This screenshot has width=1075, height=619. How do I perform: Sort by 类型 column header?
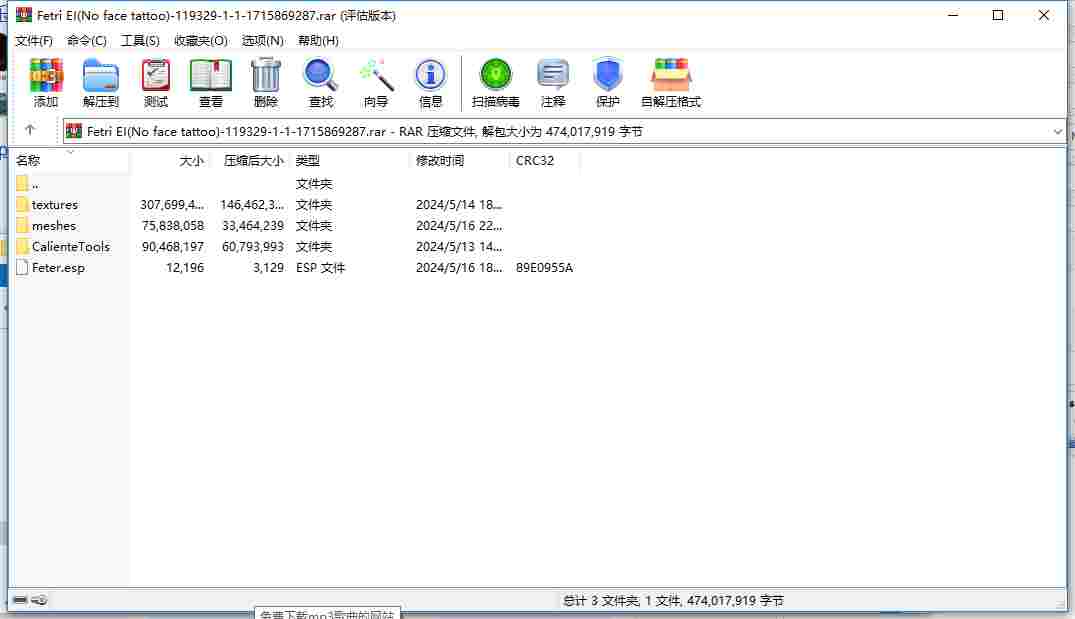(x=308, y=160)
